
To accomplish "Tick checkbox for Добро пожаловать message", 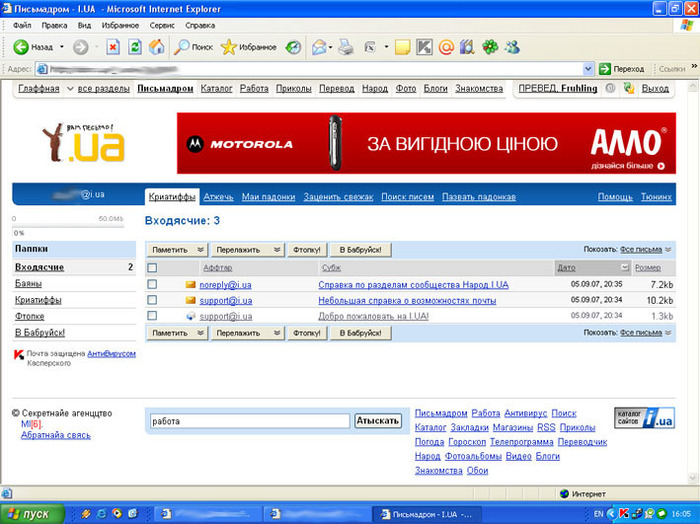I will (x=152, y=316).
